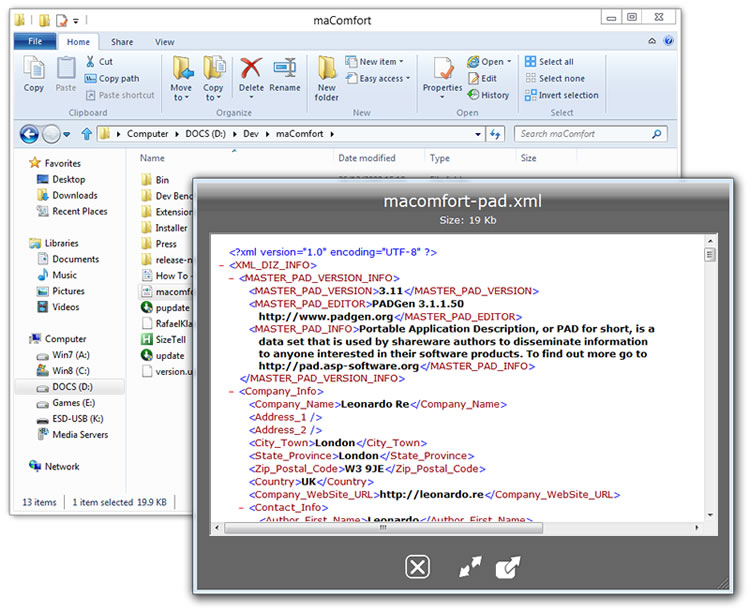
Task: Click the search magnifier icon
Action: pyautogui.click(x=657, y=134)
